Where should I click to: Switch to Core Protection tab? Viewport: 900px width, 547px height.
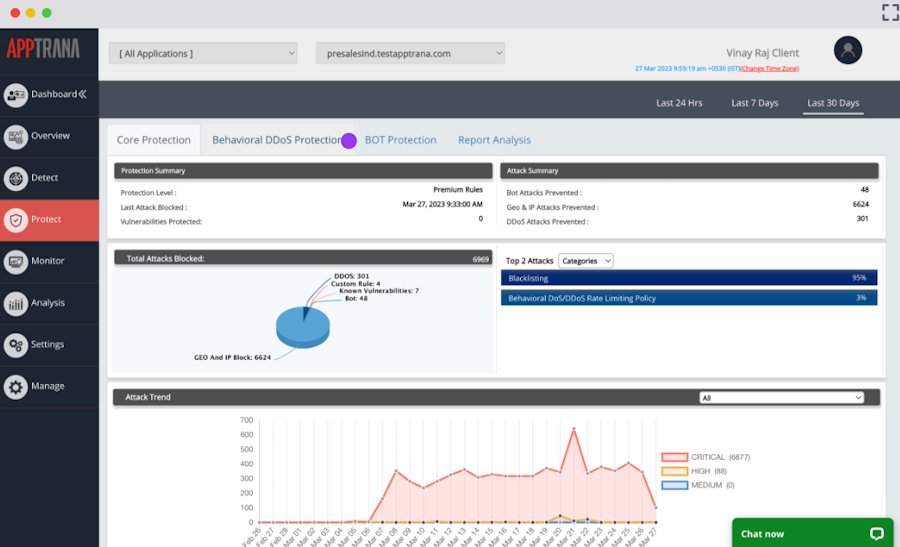click(153, 140)
